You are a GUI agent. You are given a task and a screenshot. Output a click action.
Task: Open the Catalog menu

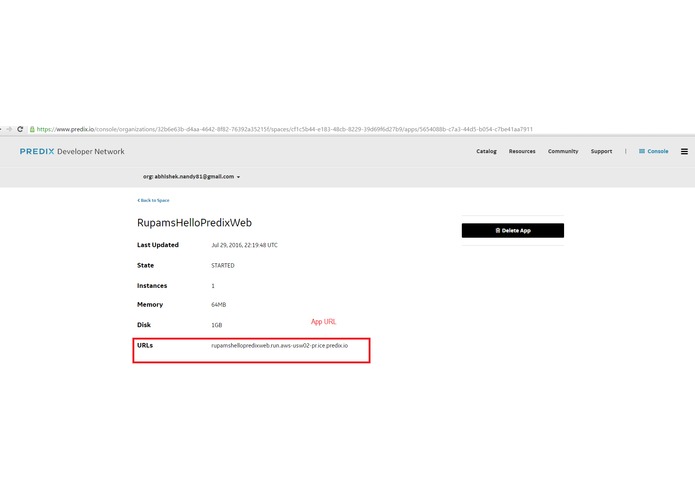click(486, 151)
